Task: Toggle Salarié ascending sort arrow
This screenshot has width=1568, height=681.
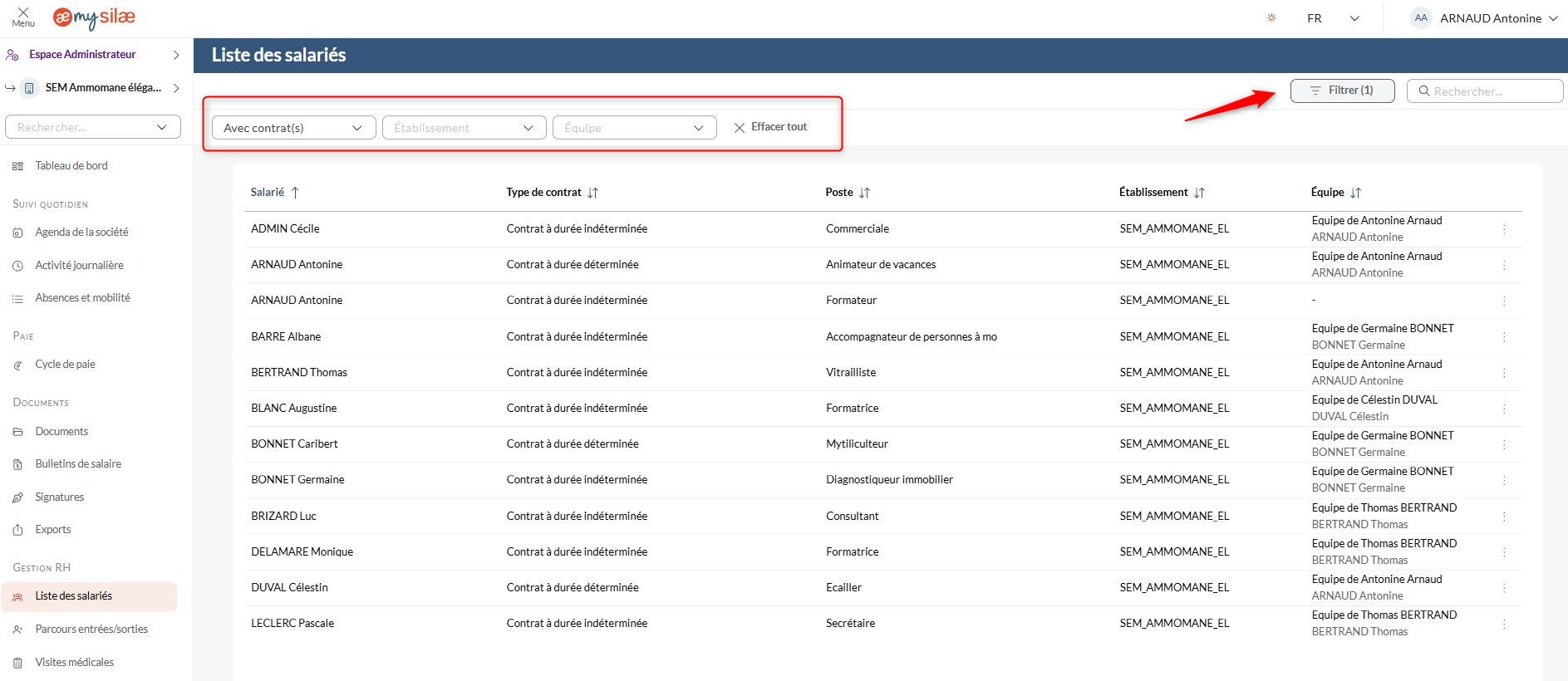Action: point(295,193)
